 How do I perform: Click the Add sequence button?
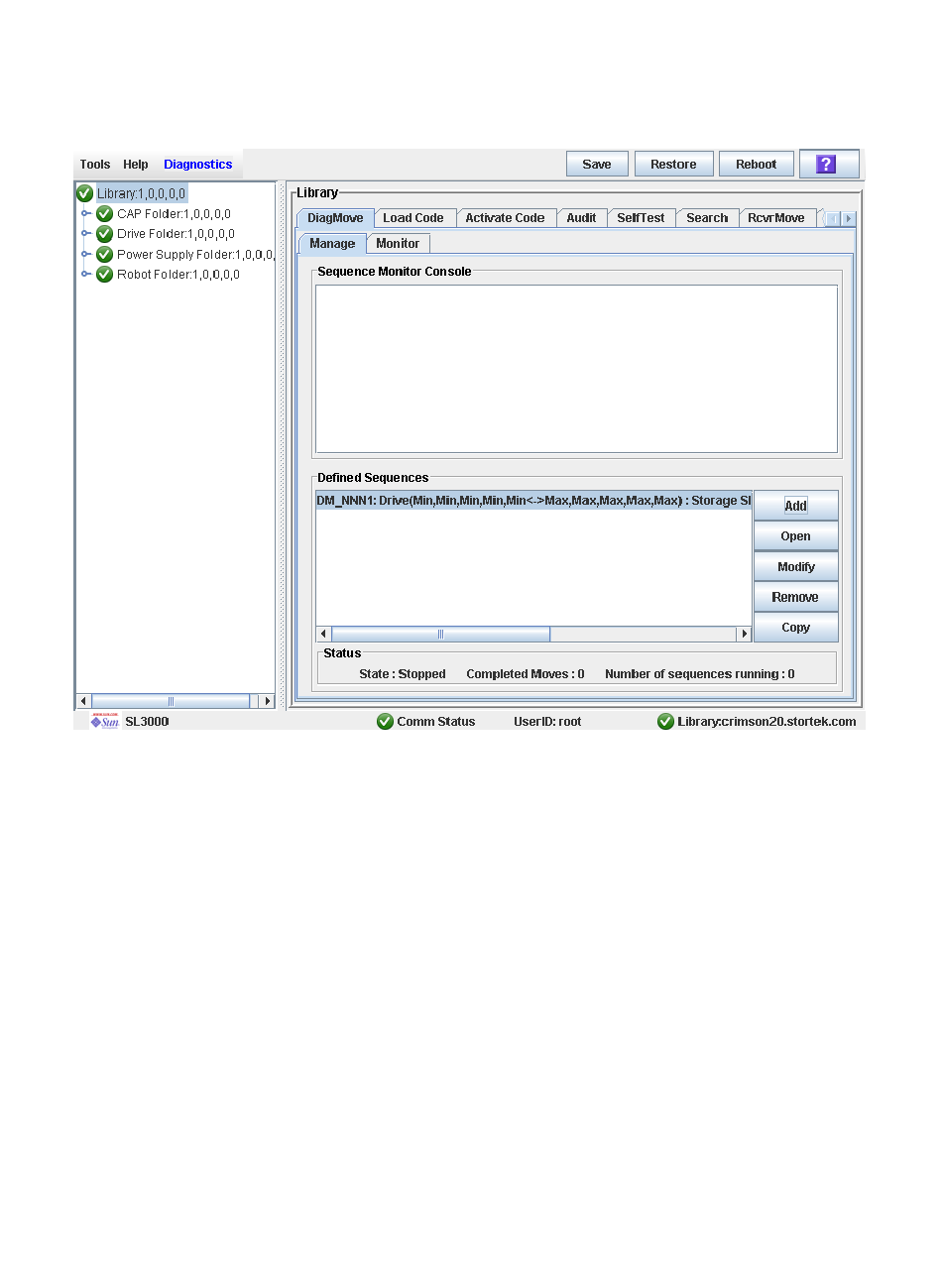pyautogui.click(x=795, y=506)
